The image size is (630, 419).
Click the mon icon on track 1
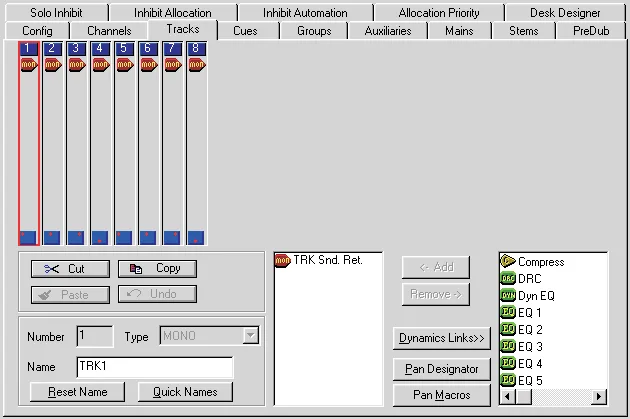click(x=29, y=64)
